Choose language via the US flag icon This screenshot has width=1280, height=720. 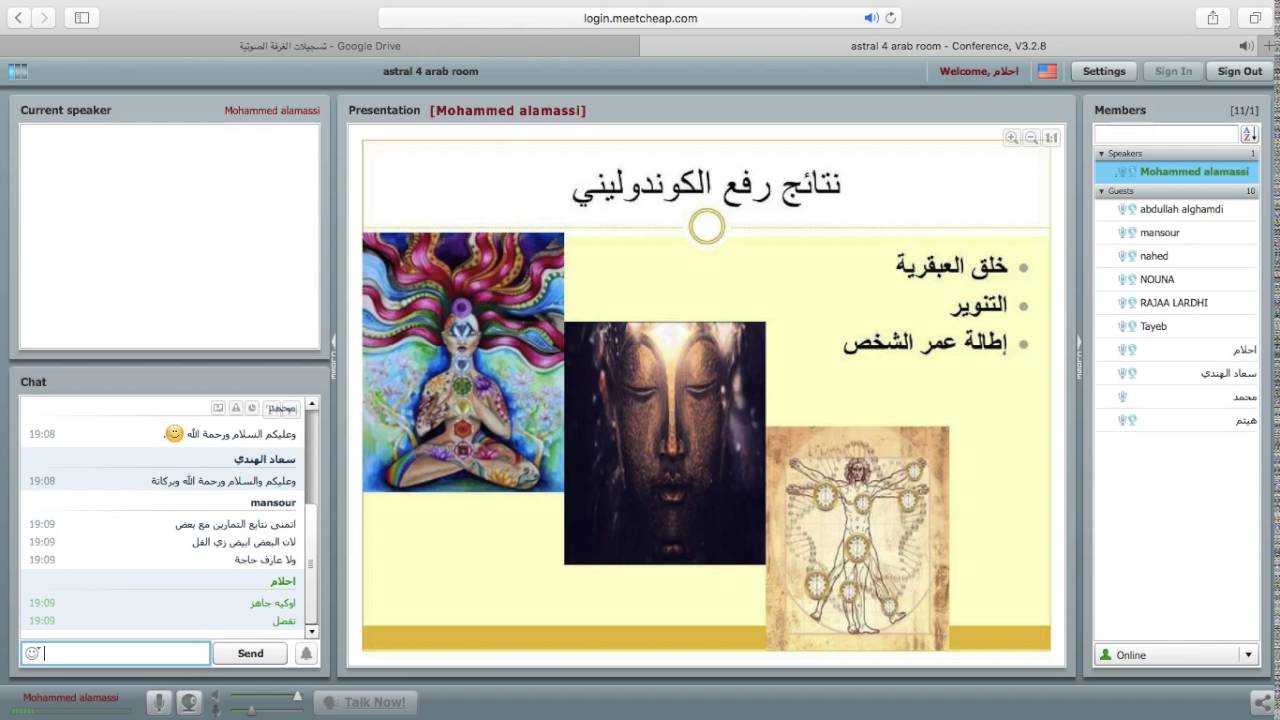coord(1047,71)
